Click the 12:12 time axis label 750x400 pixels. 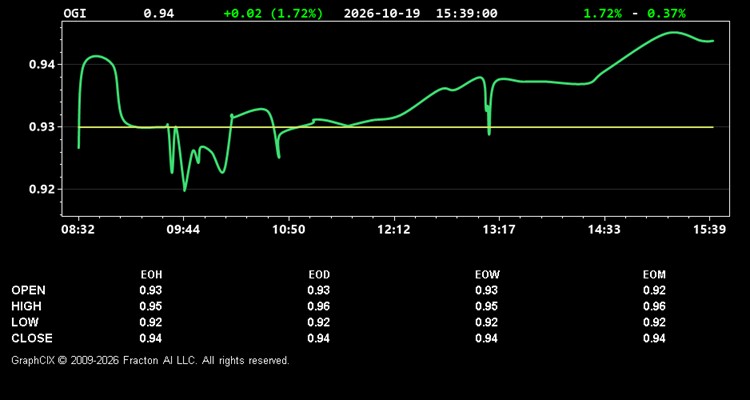point(394,230)
